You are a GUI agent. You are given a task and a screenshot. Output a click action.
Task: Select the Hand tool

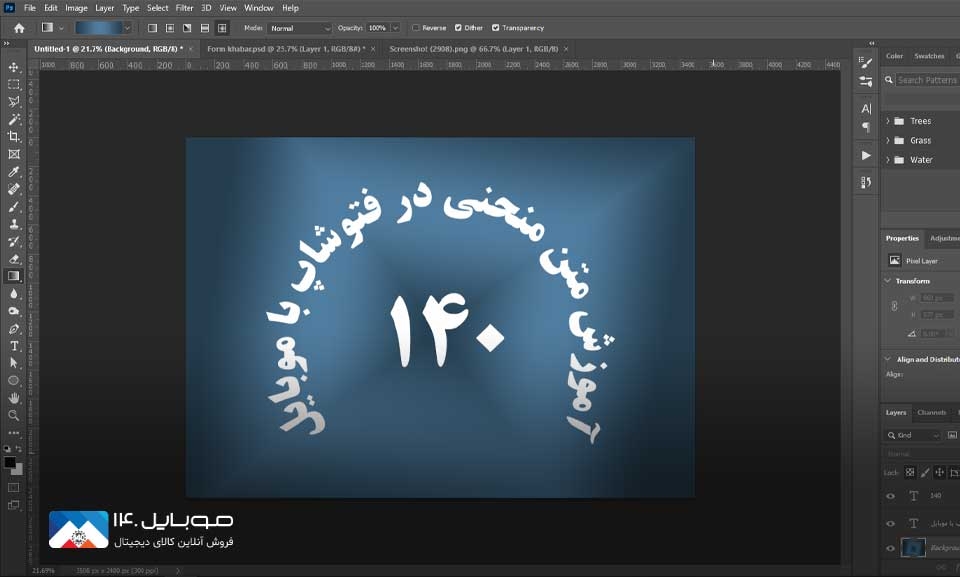13,398
